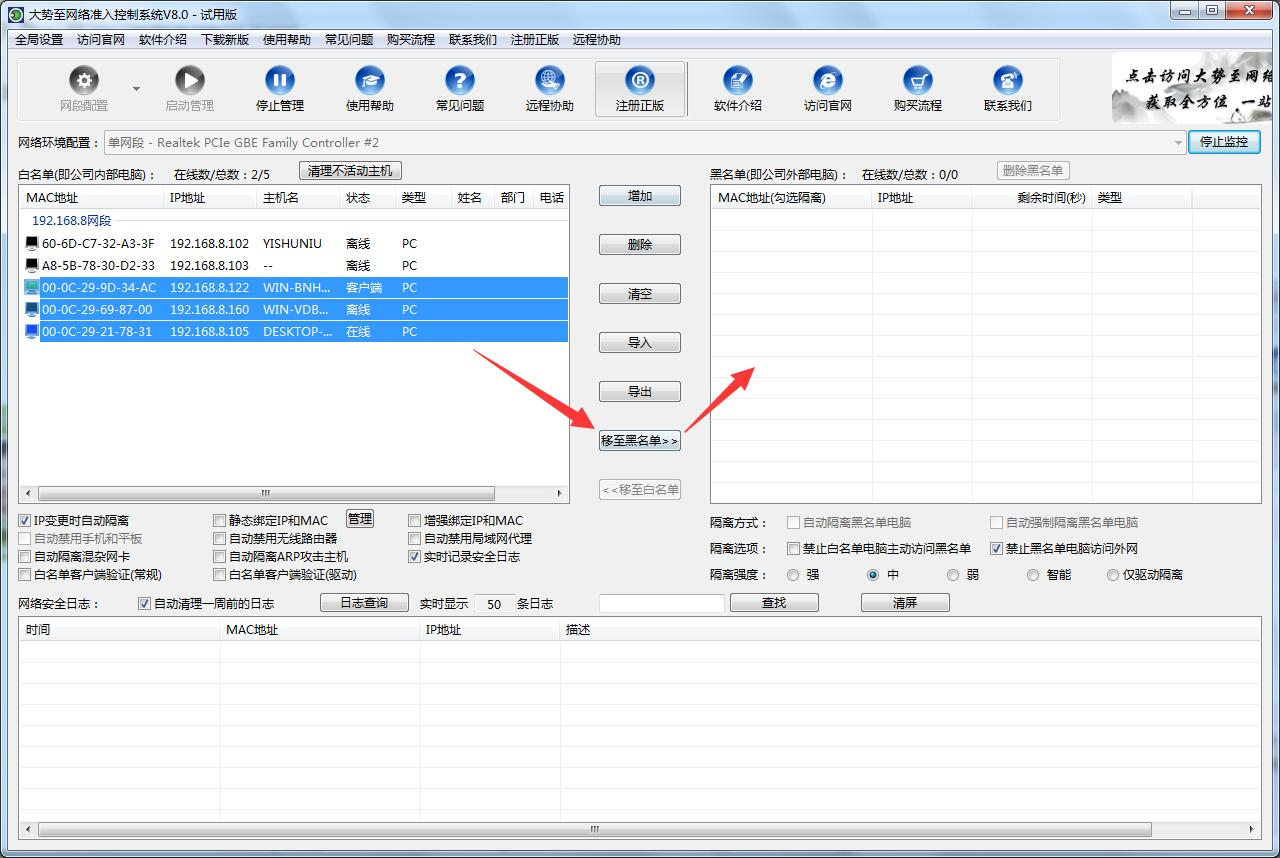The width and height of the screenshot is (1280, 858).
Task: Click the 导入 button
Action: click(x=640, y=343)
